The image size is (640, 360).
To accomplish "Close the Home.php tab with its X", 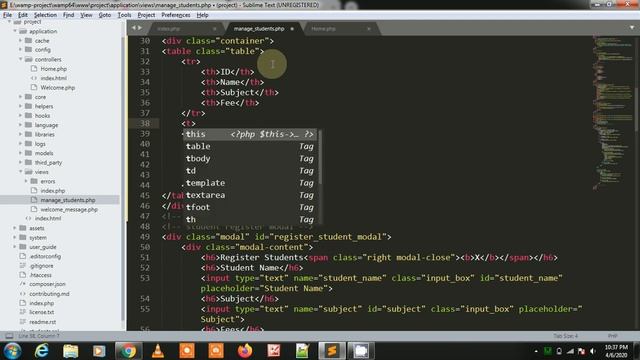I will 369,29.
